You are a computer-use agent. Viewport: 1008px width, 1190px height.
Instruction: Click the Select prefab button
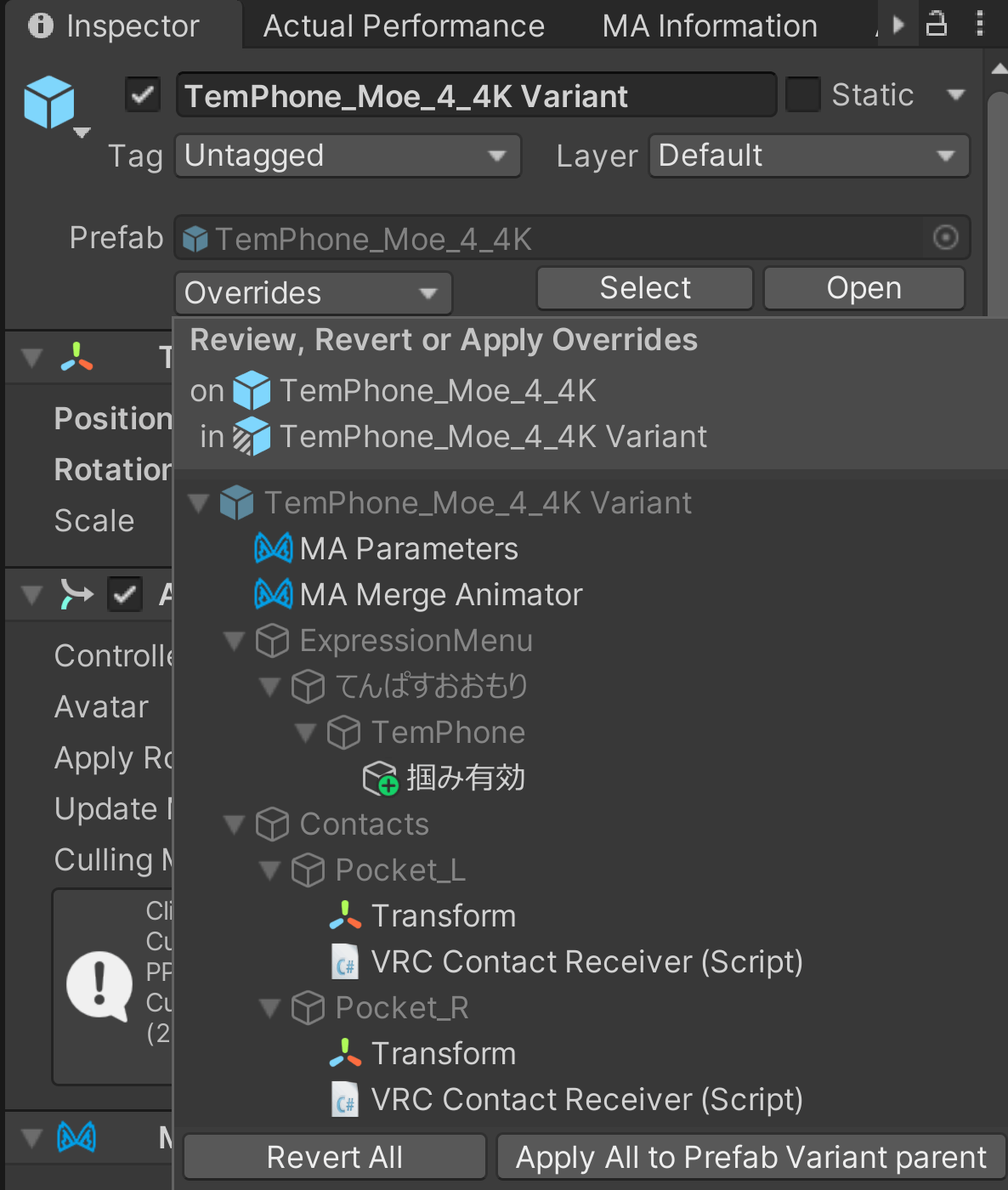click(645, 288)
